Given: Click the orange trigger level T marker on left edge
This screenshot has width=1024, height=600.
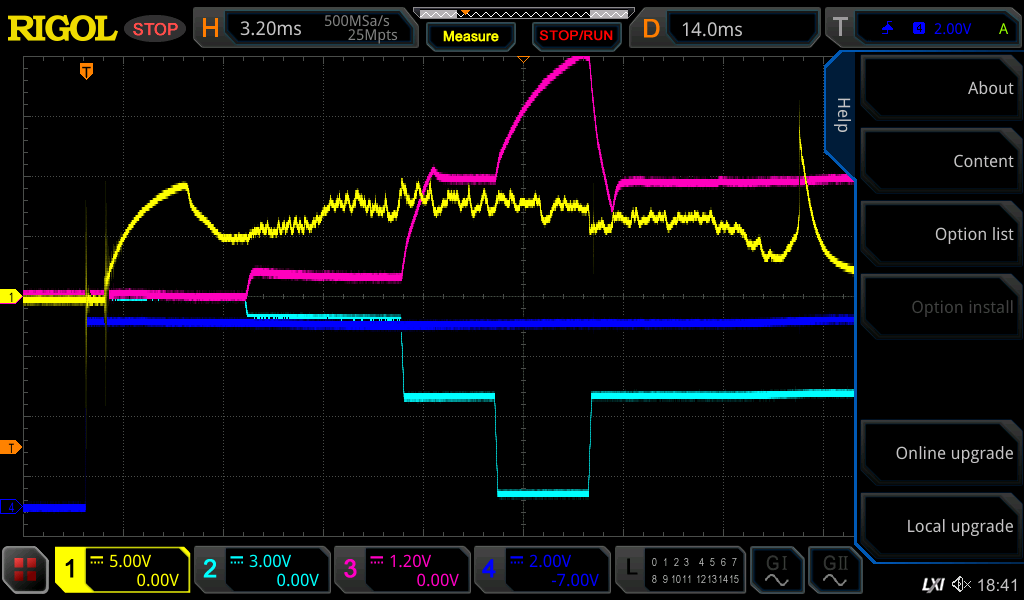Looking at the screenshot, I should 11,447.
